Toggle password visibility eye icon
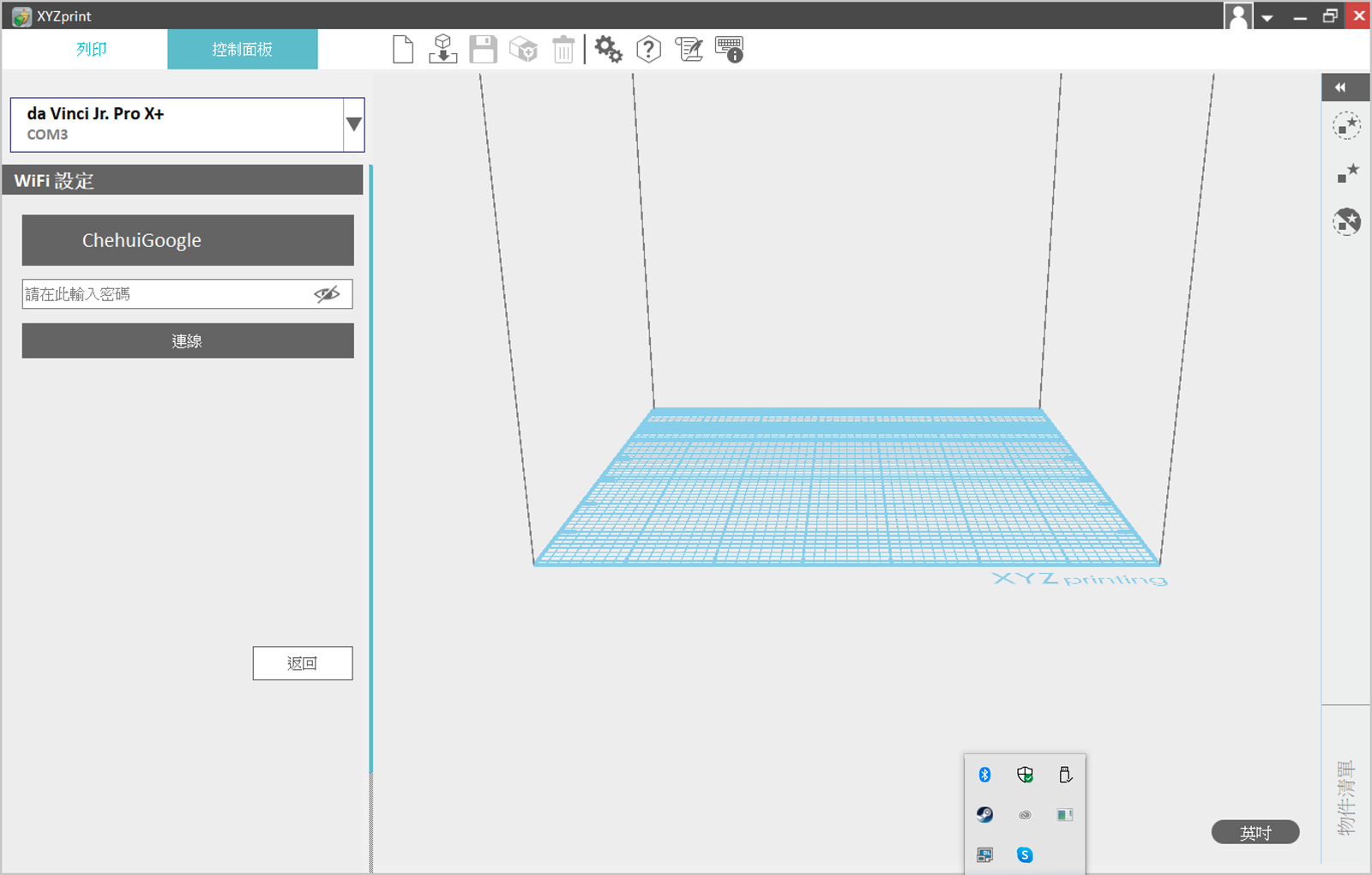Image resolution: width=1372 pixels, height=875 pixels. [327, 294]
